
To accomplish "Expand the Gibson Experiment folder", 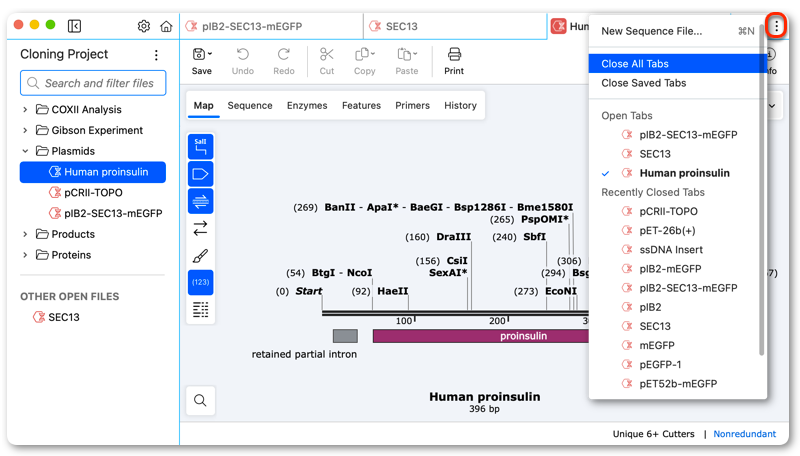I will pos(25,130).
